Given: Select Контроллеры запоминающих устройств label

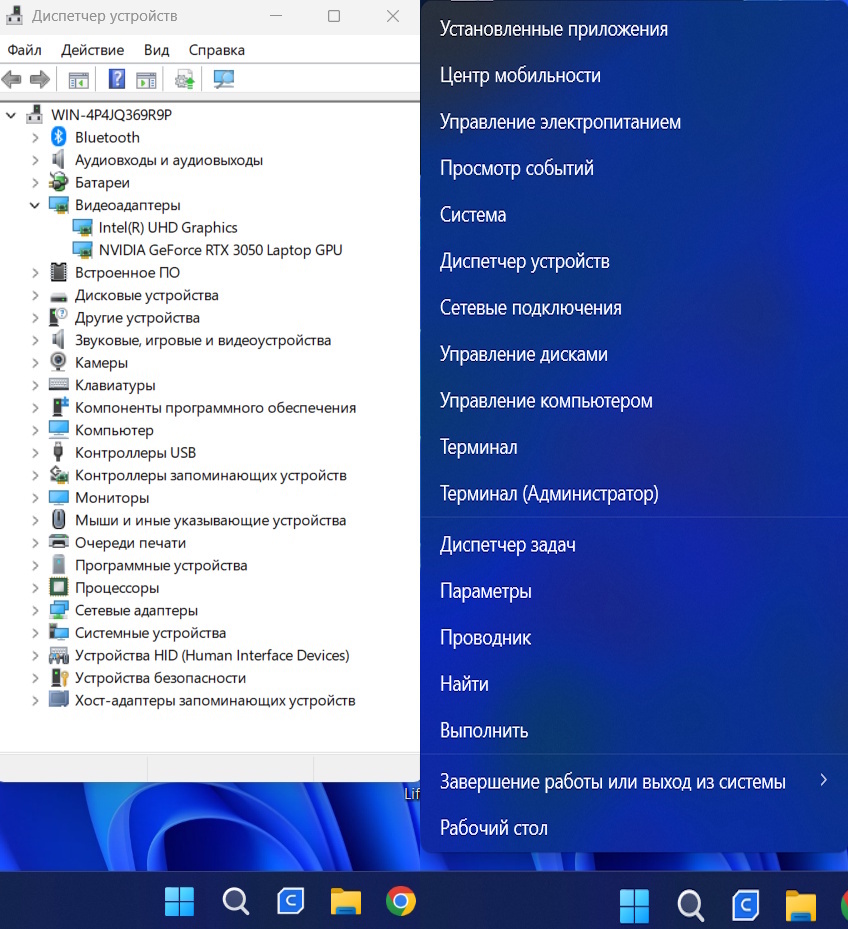Looking at the screenshot, I should click(210, 475).
